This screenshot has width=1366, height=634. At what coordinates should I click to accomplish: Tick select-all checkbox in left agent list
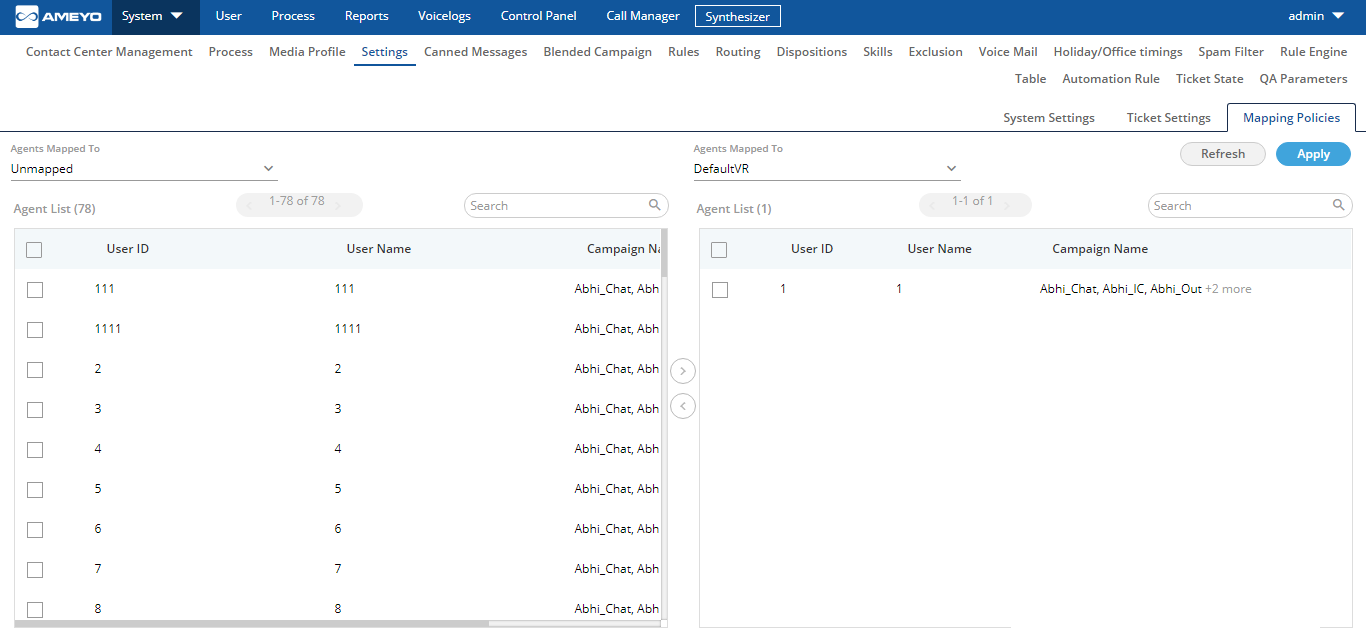pyautogui.click(x=34, y=250)
